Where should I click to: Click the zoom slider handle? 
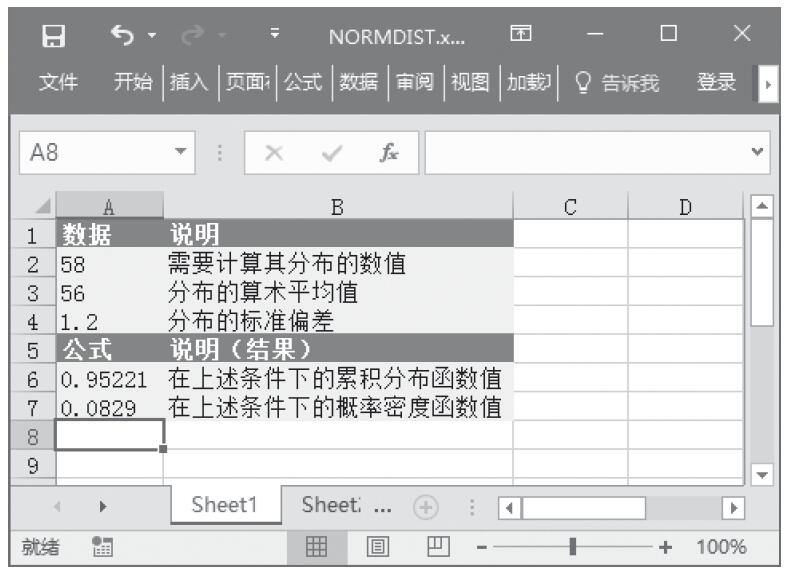tap(572, 547)
